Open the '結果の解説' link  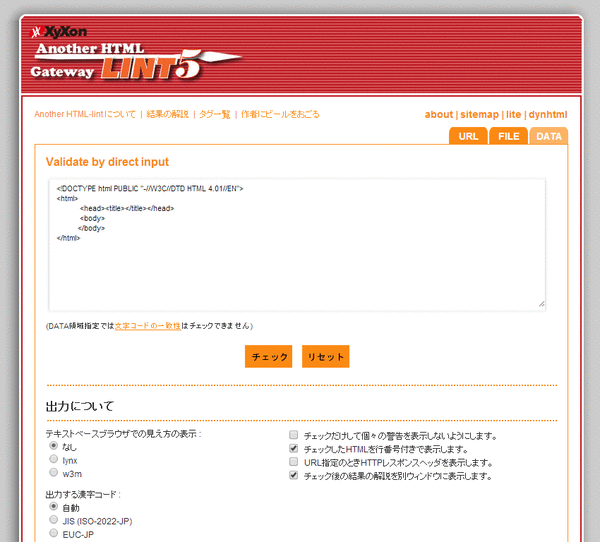tap(167, 114)
